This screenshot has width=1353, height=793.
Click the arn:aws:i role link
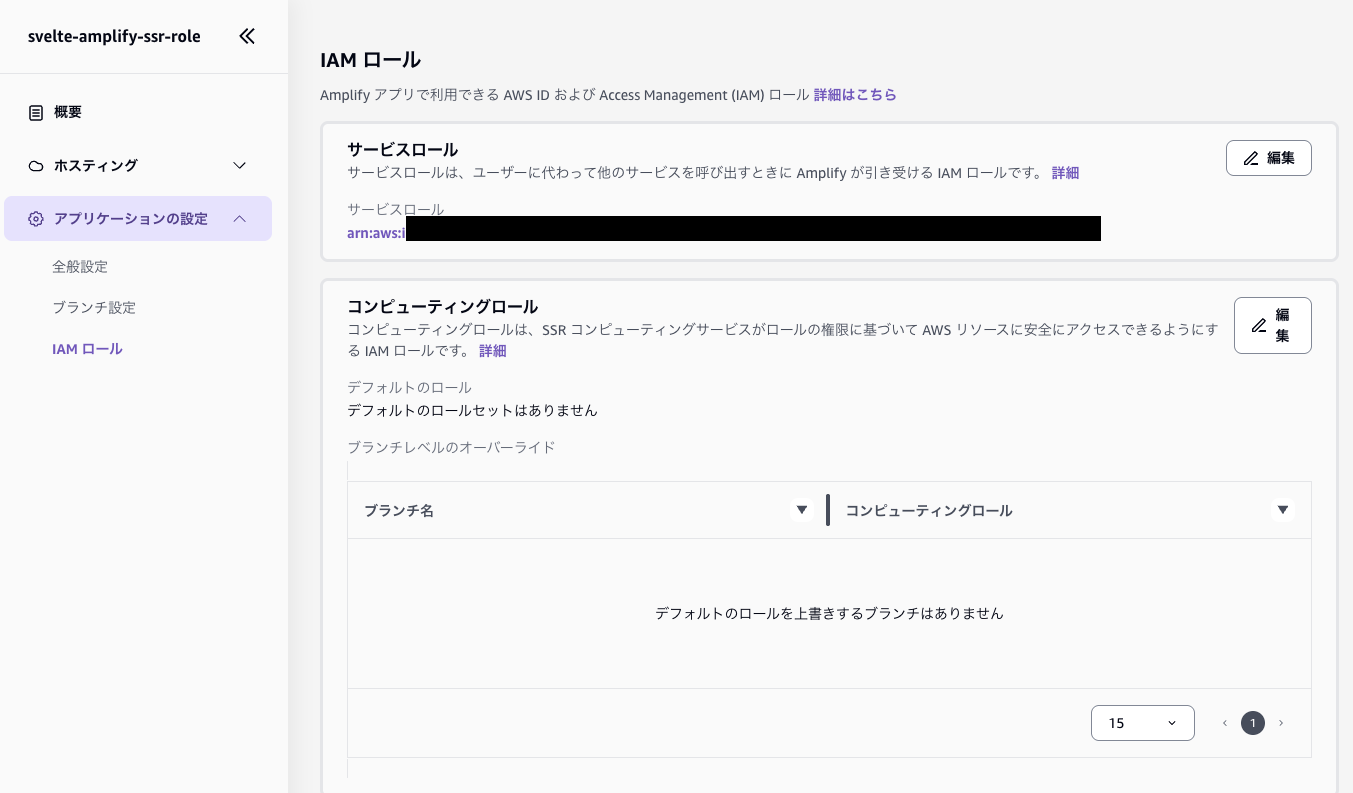pos(377,232)
